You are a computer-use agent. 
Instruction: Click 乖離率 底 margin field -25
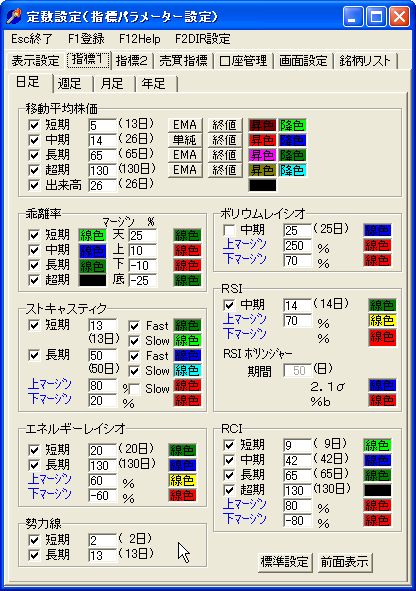point(142,280)
